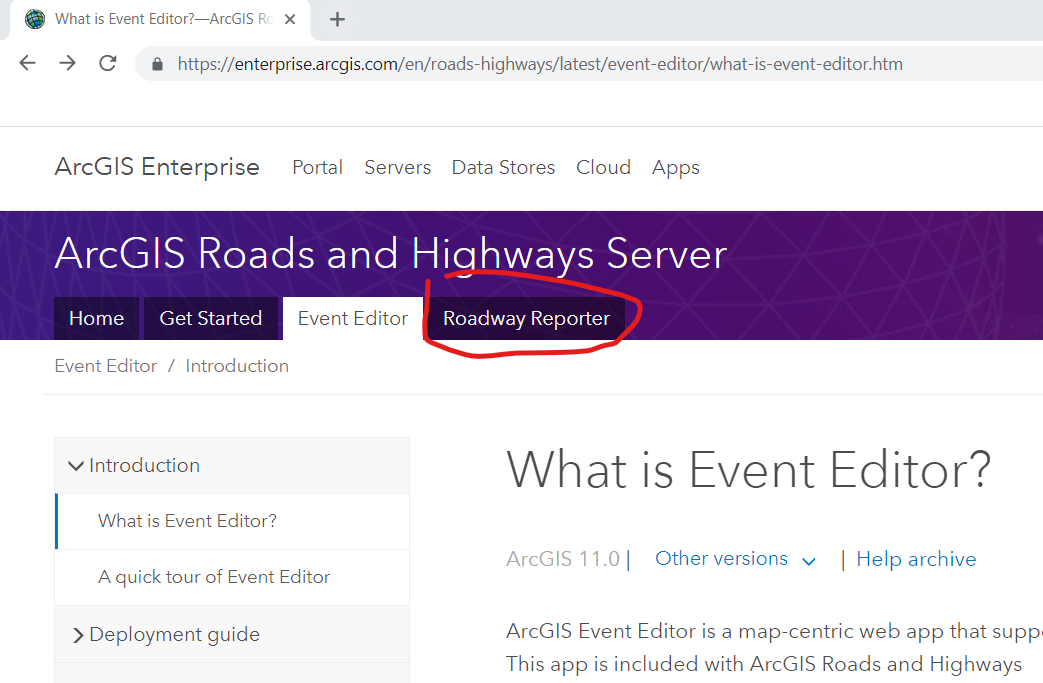Screen dimensions: 1043x683
Task: Switch to the Get Started tab
Action: coord(211,319)
